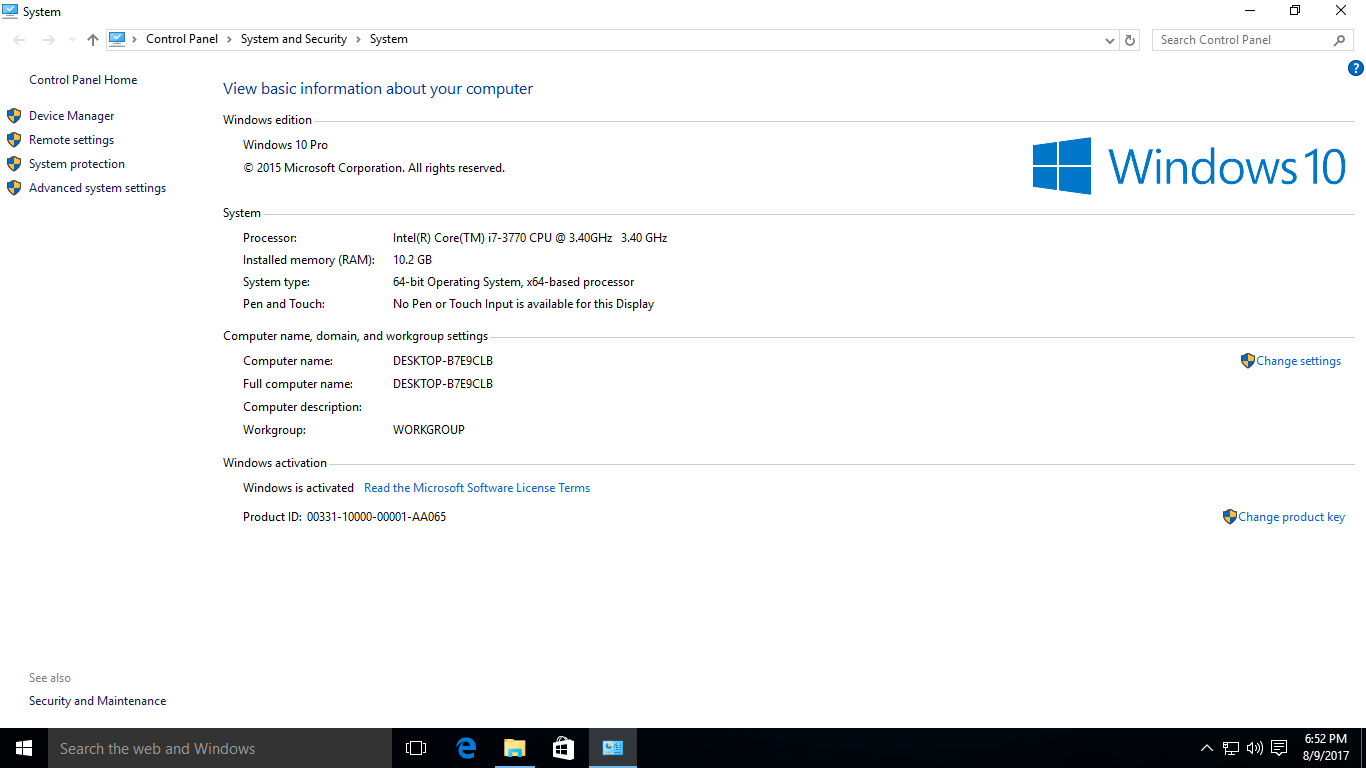Image resolution: width=1366 pixels, height=768 pixels.
Task: Open the network tray icon
Action: (1231, 748)
